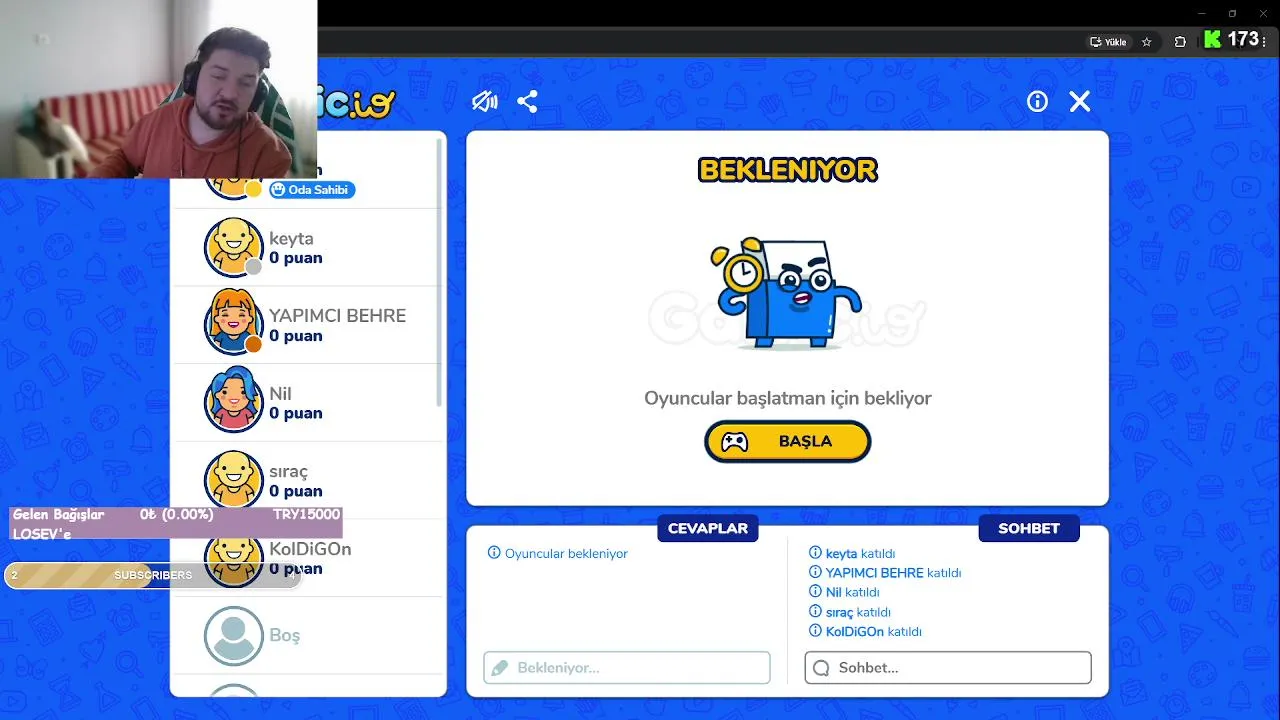Screen dimensions: 1280x720
Task: Click sıraç's avatar in player list
Action: pyautogui.click(x=234, y=480)
